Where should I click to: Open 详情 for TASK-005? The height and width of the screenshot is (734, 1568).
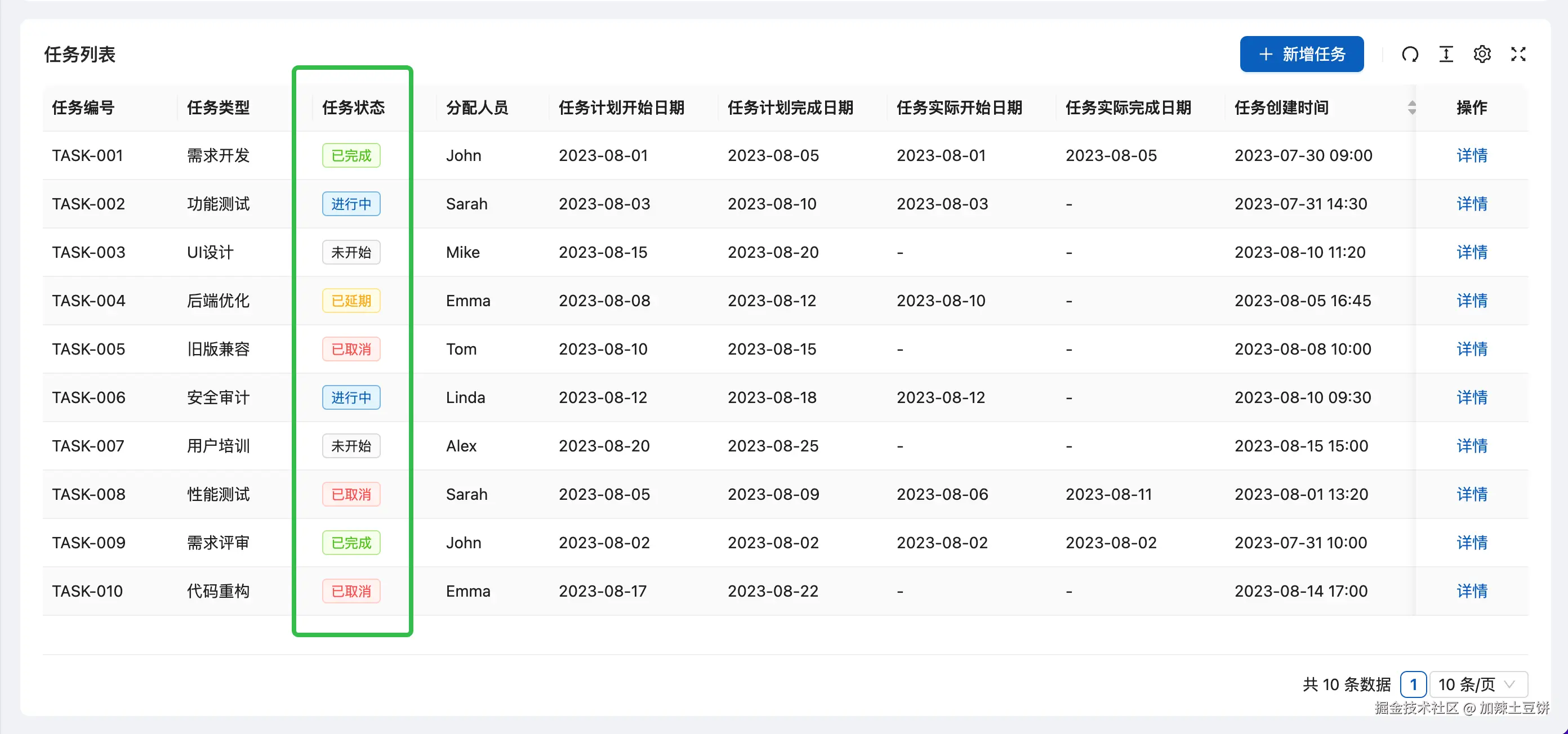[1471, 349]
